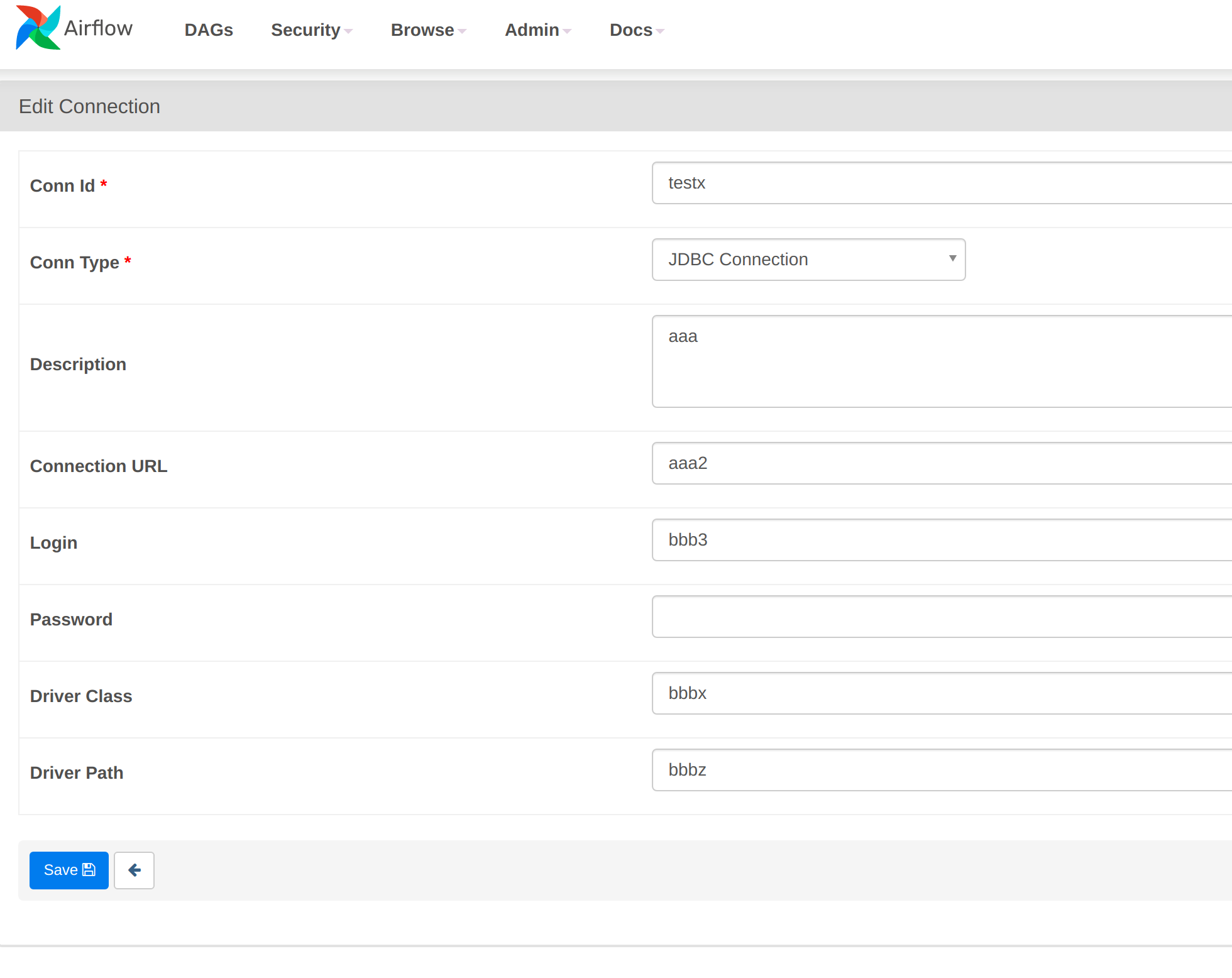Click inside the Conn Id field
The image size is (1232, 978).
tap(880, 183)
